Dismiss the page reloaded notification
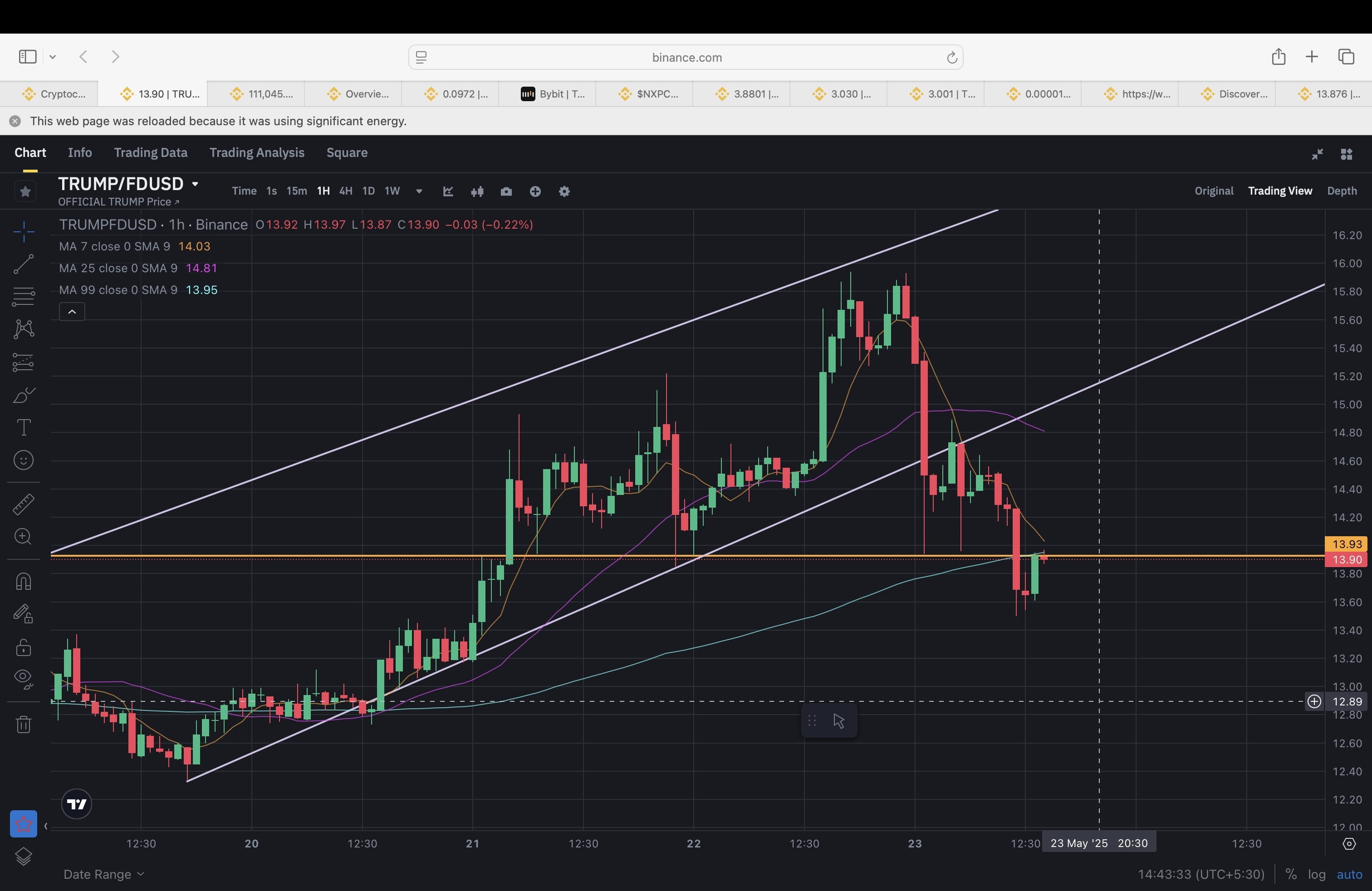Image resolution: width=1372 pixels, height=891 pixels. coord(15,121)
